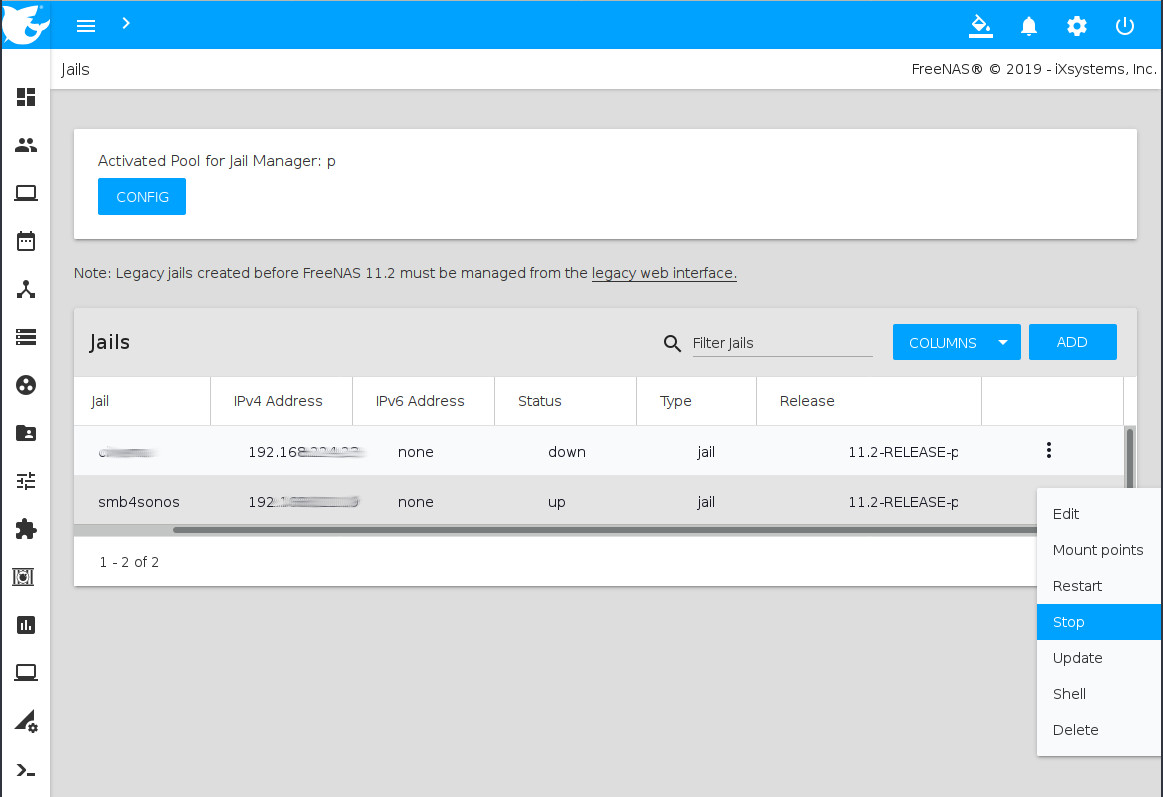Screen dimensions: 1163x797
Task: Expand the COLUMNS dropdown
Action: click(956, 342)
